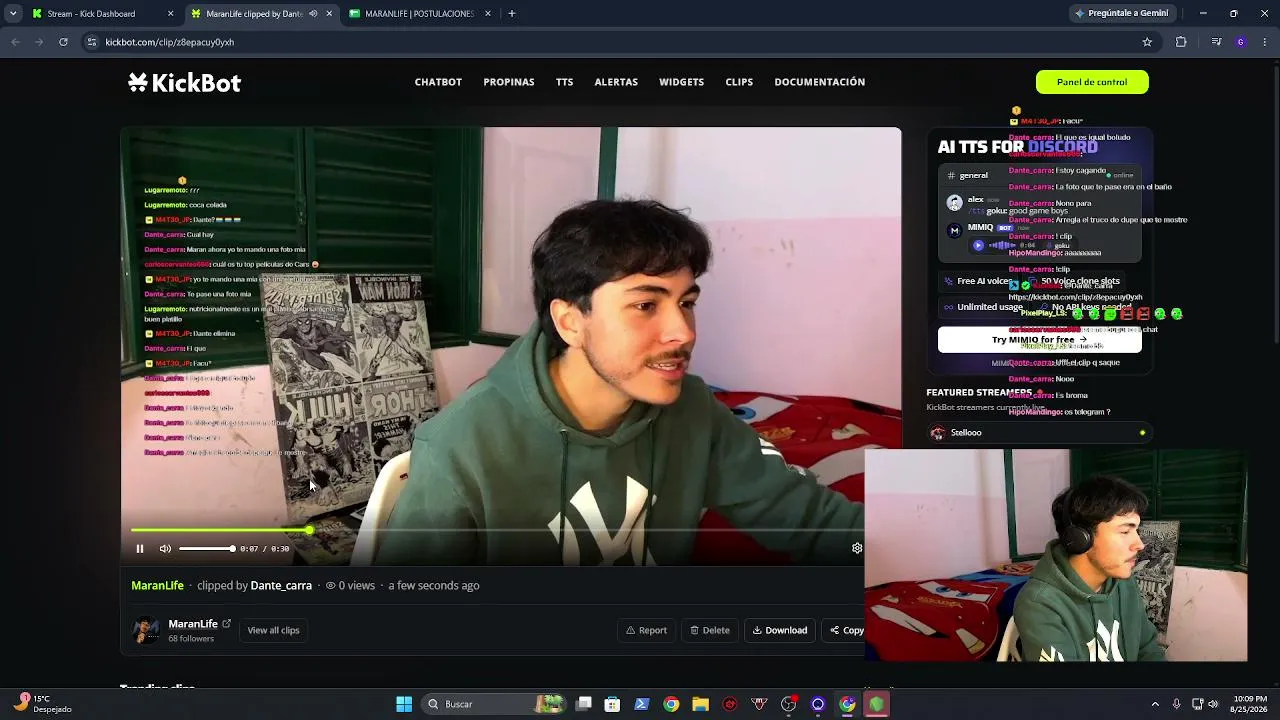Expand the tab search dropdown
This screenshot has width=1280, height=720.
tap(13, 14)
